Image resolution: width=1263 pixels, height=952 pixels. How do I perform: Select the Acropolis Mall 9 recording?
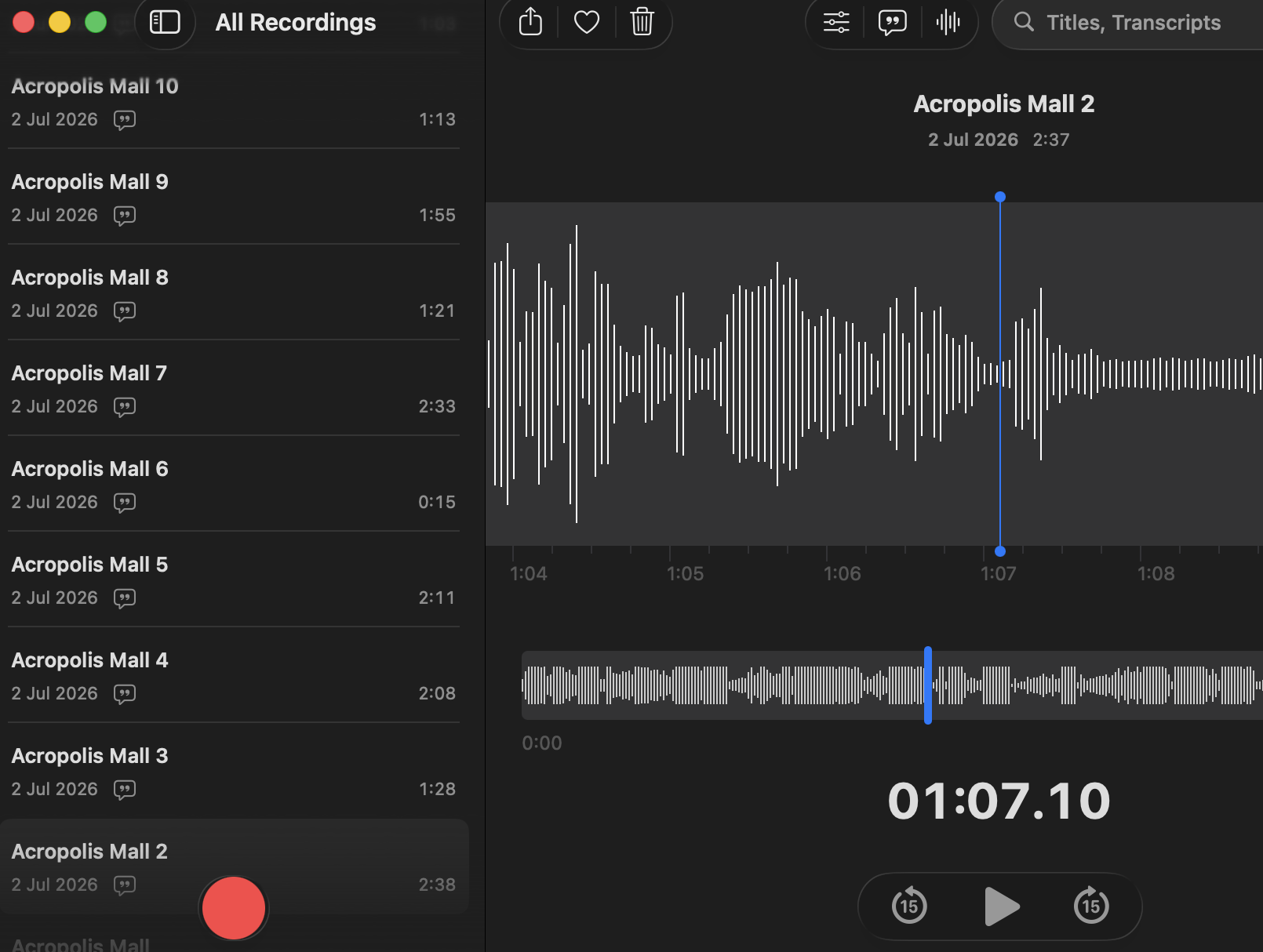[234, 198]
